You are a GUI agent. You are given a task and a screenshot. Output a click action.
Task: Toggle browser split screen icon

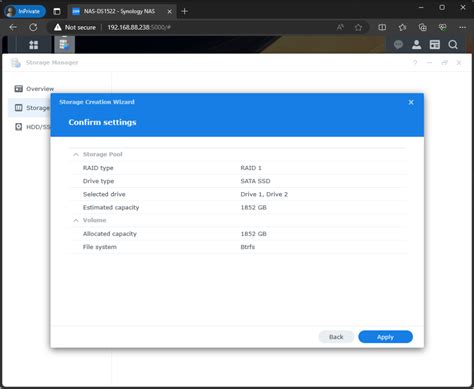tap(382, 27)
